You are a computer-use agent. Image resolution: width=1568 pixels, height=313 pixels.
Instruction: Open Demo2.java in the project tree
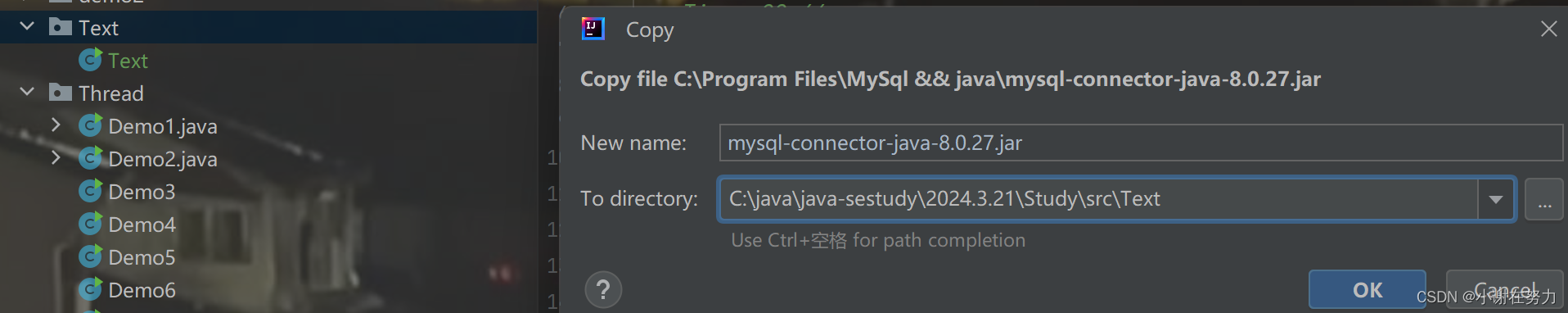[x=163, y=159]
